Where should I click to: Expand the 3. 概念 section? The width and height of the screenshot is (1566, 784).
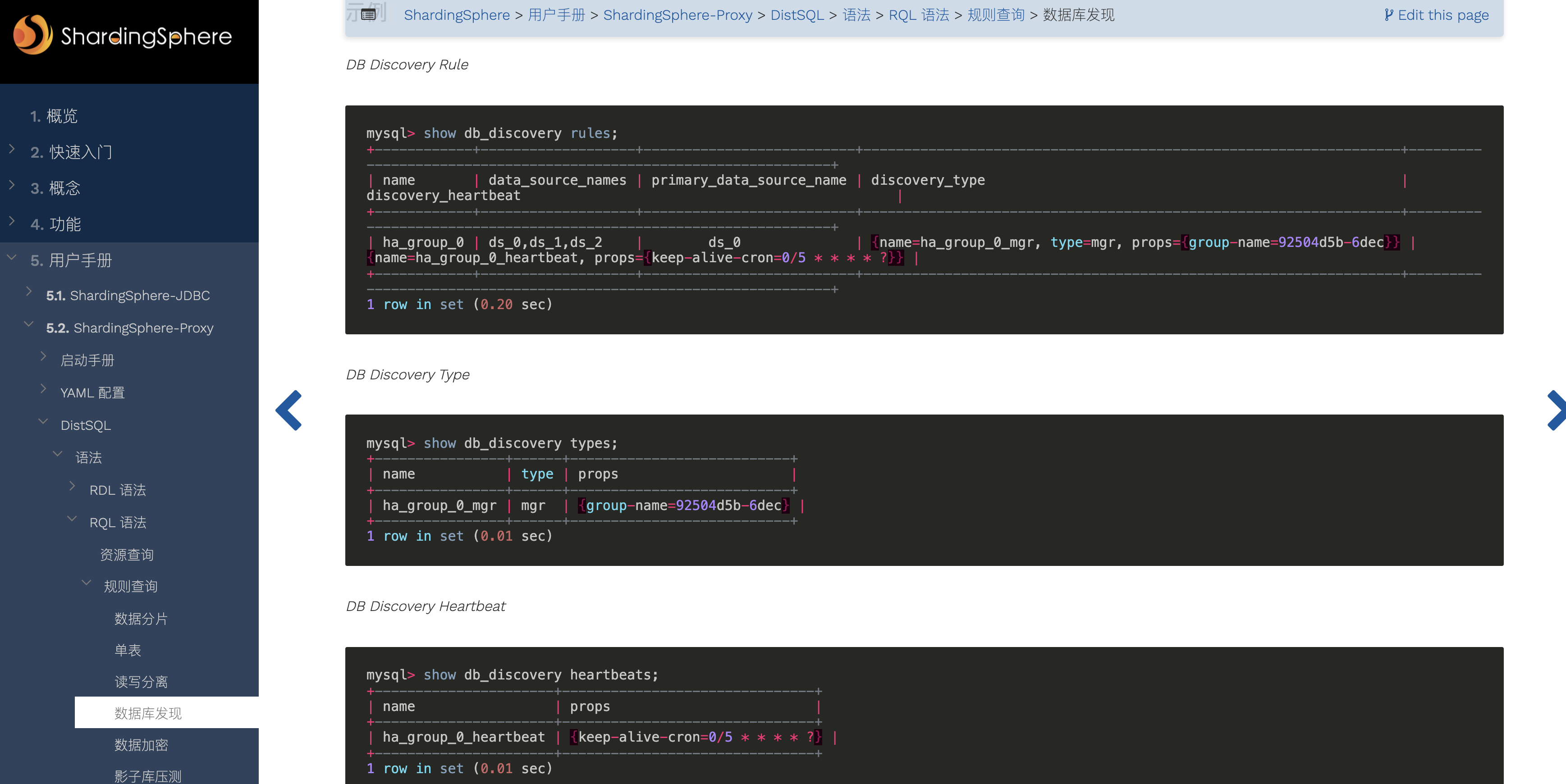12,185
